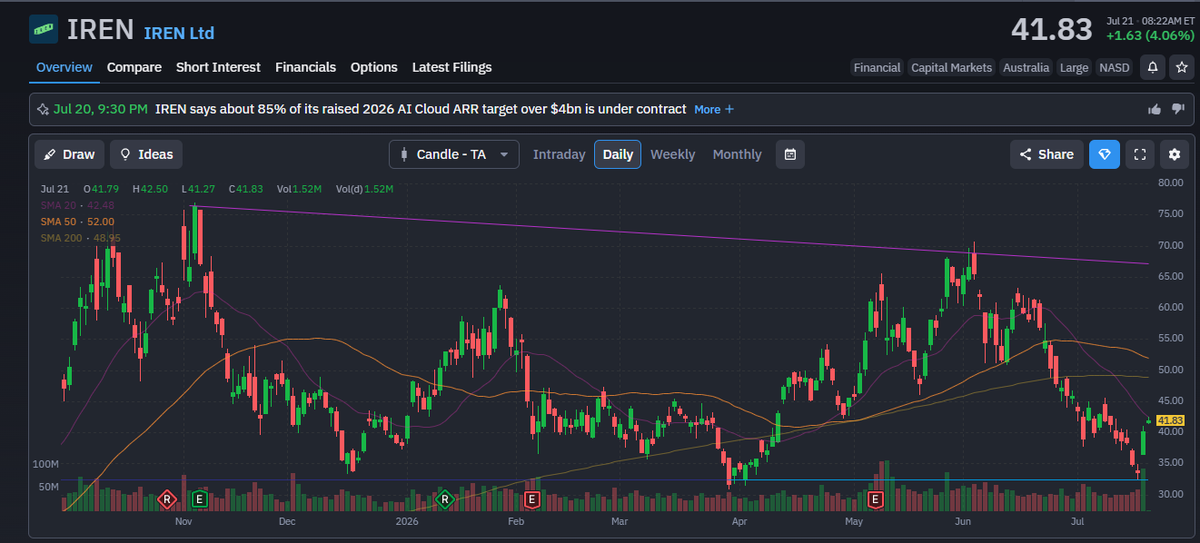This screenshot has width=1200, height=543.
Task: Click the NASD exchange tag
Action: 1114,67
